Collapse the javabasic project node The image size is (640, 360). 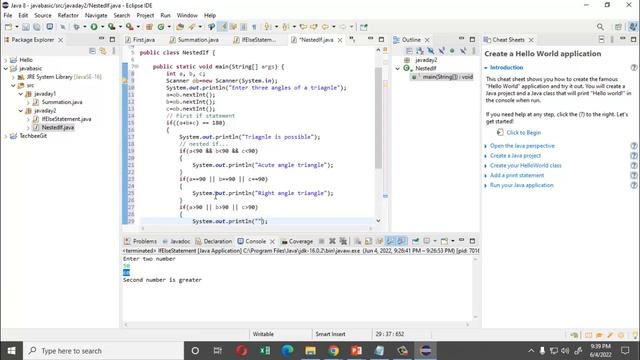tap(6, 69)
